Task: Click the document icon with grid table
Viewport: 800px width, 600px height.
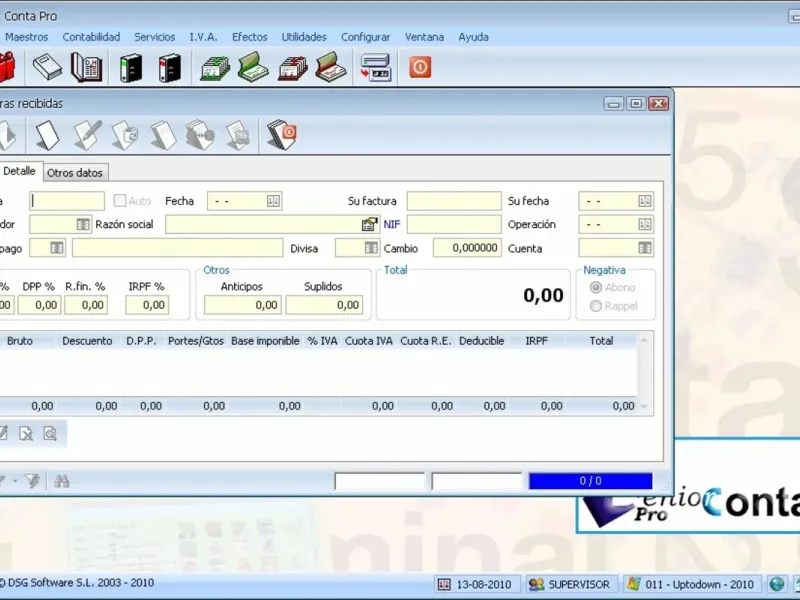Action: coord(238,135)
